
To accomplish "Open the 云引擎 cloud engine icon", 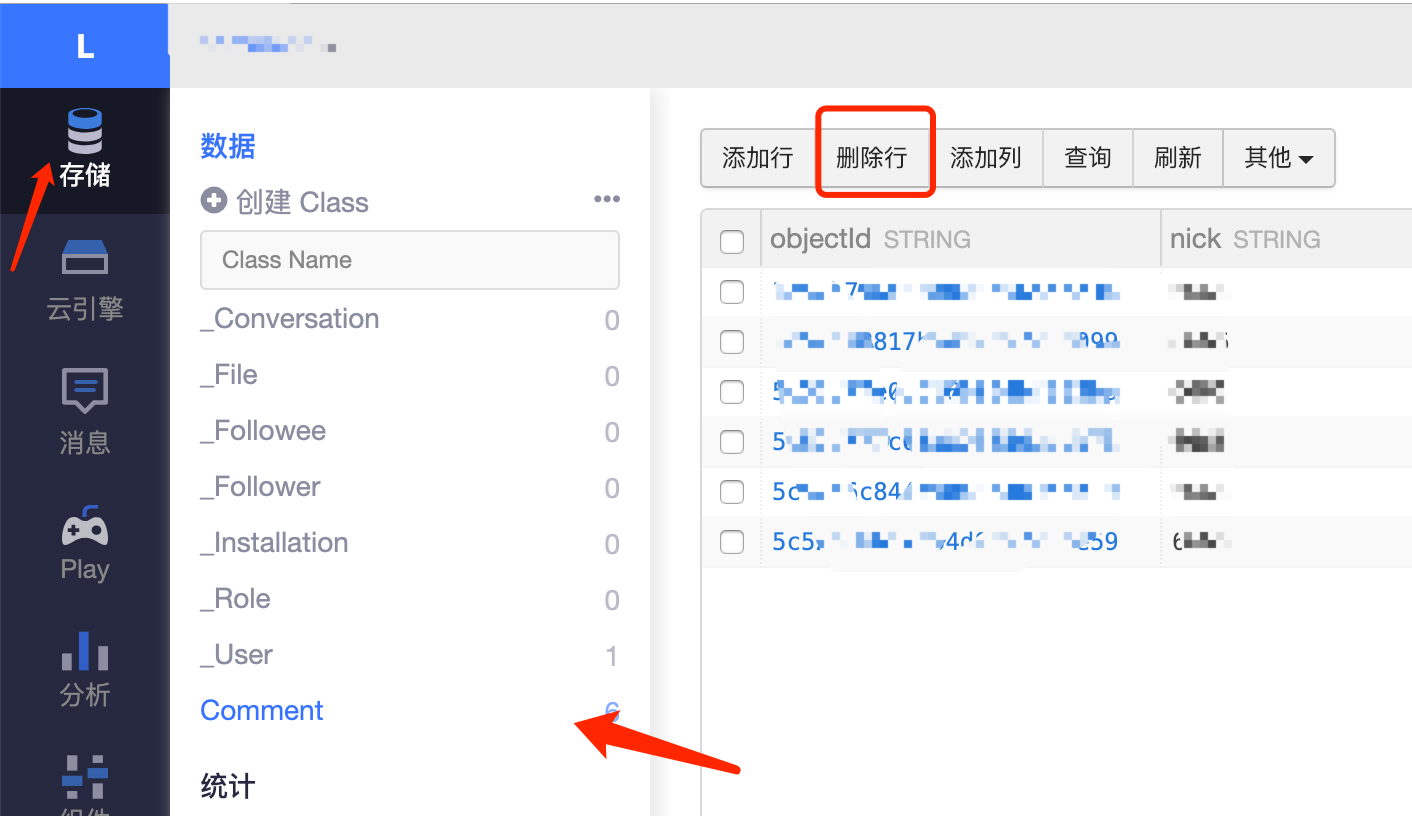I will [84, 257].
